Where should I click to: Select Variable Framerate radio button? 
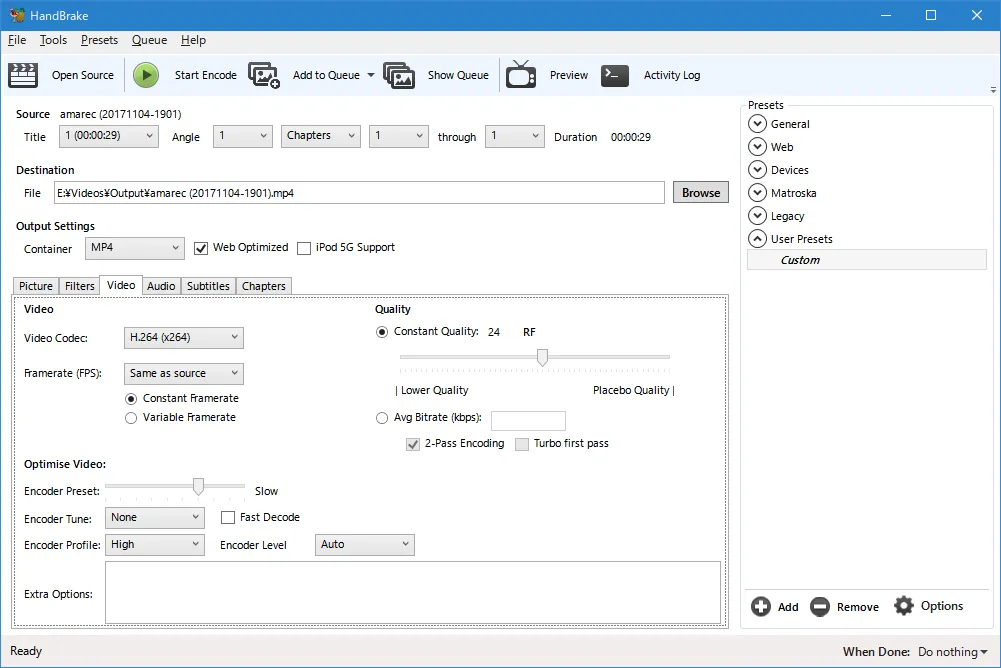click(131, 418)
